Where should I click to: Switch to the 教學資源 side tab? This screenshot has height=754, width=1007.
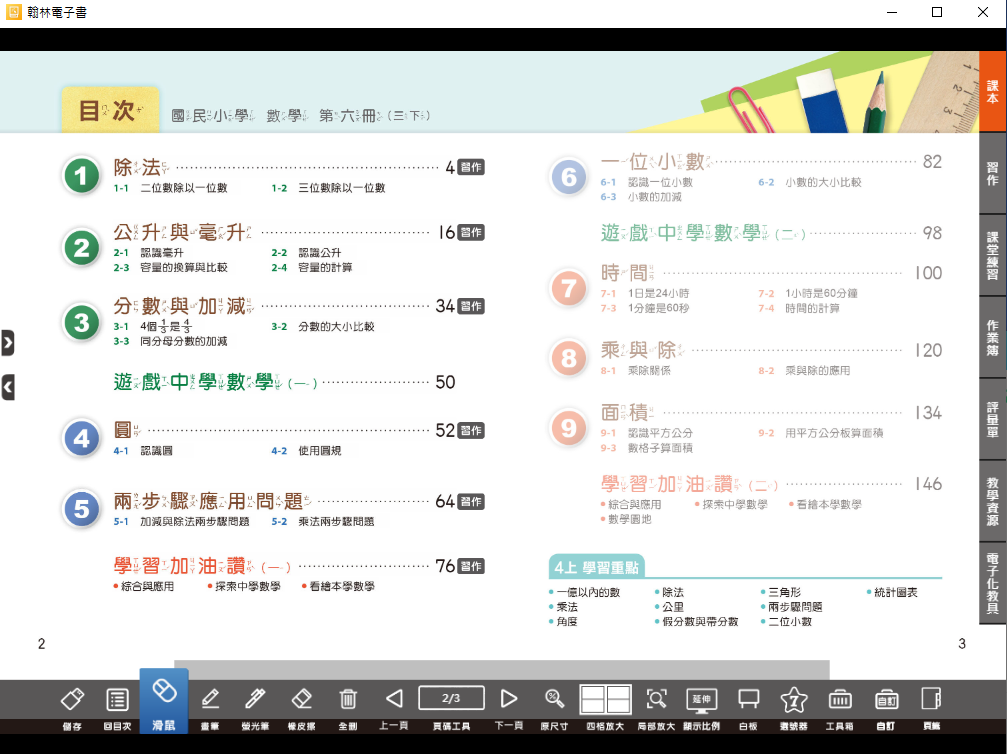pyautogui.click(x=992, y=502)
